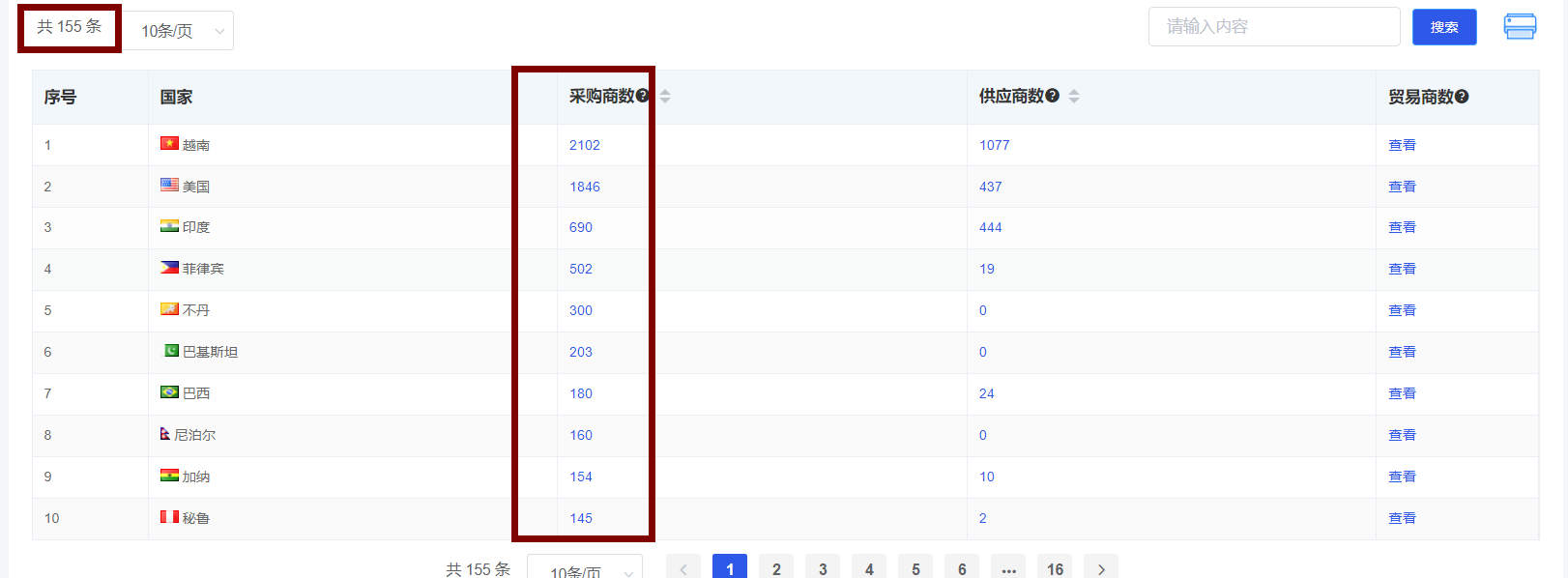Open 加纳 supplier count 10
The image size is (1568, 578).
point(987,477)
